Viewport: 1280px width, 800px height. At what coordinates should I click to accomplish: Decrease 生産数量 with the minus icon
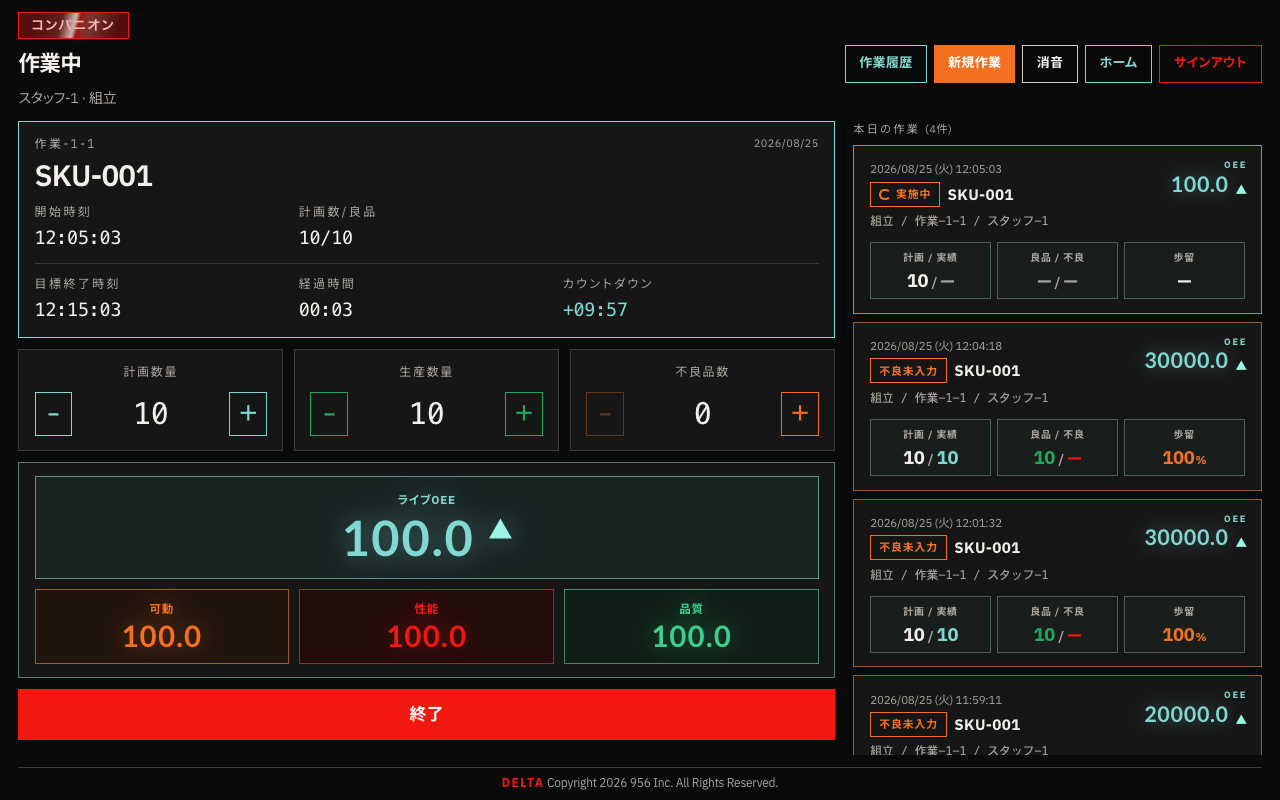pyautogui.click(x=329, y=414)
